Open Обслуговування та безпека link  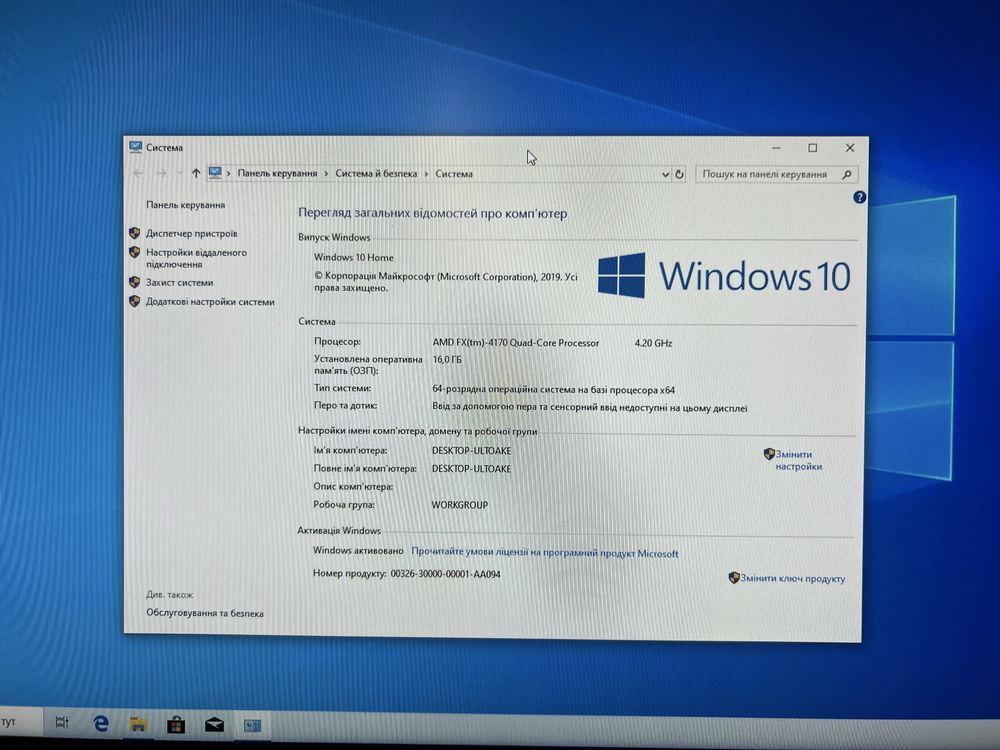tap(205, 613)
